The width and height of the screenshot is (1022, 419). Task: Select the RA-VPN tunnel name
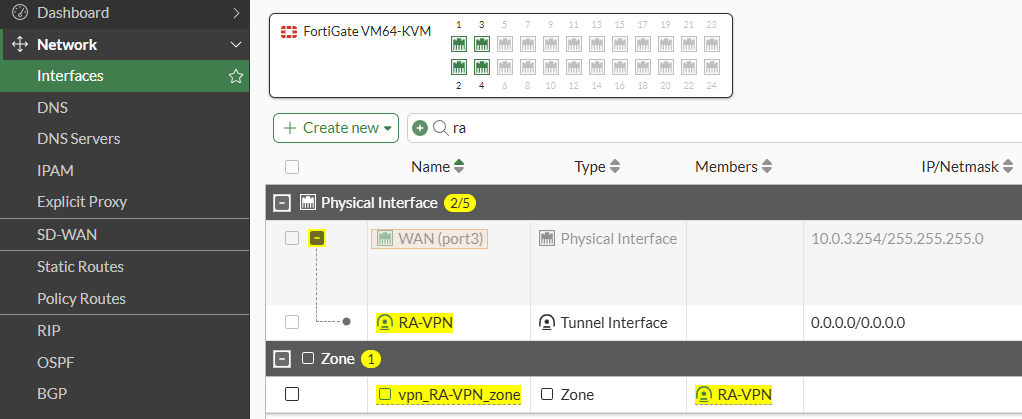pos(415,323)
